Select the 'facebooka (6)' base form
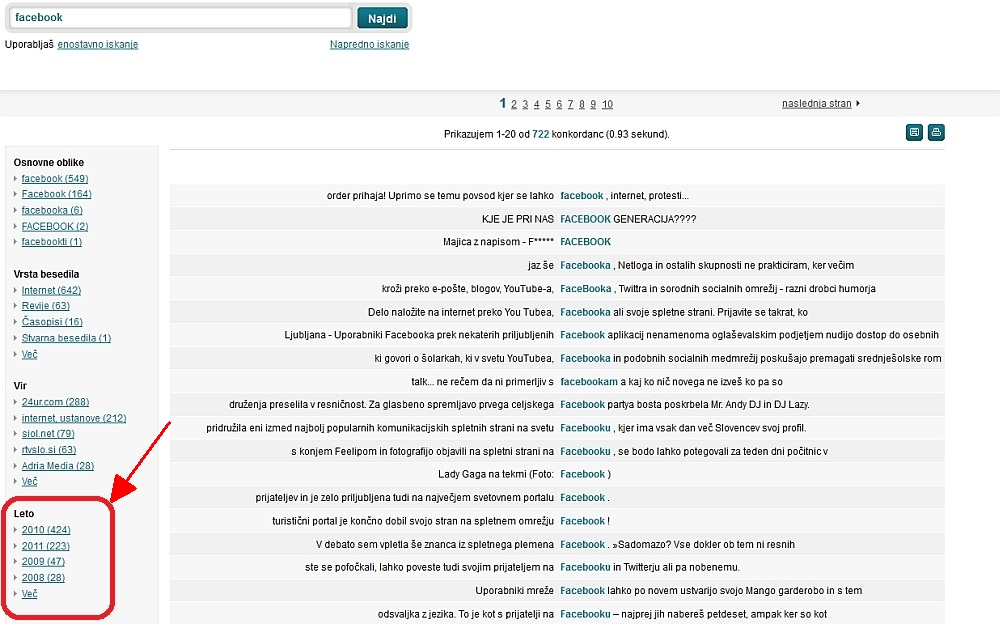The image size is (1000, 624). 52,210
